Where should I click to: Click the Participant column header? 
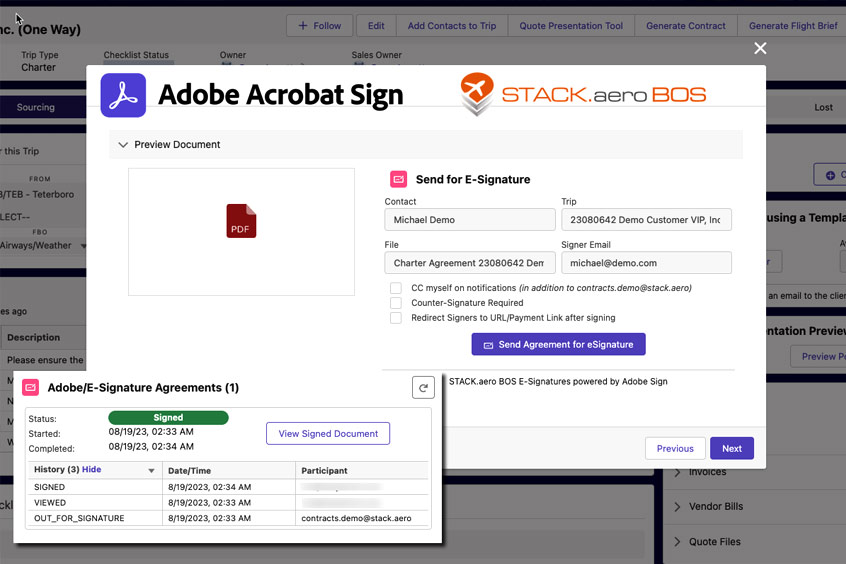click(x=362, y=471)
